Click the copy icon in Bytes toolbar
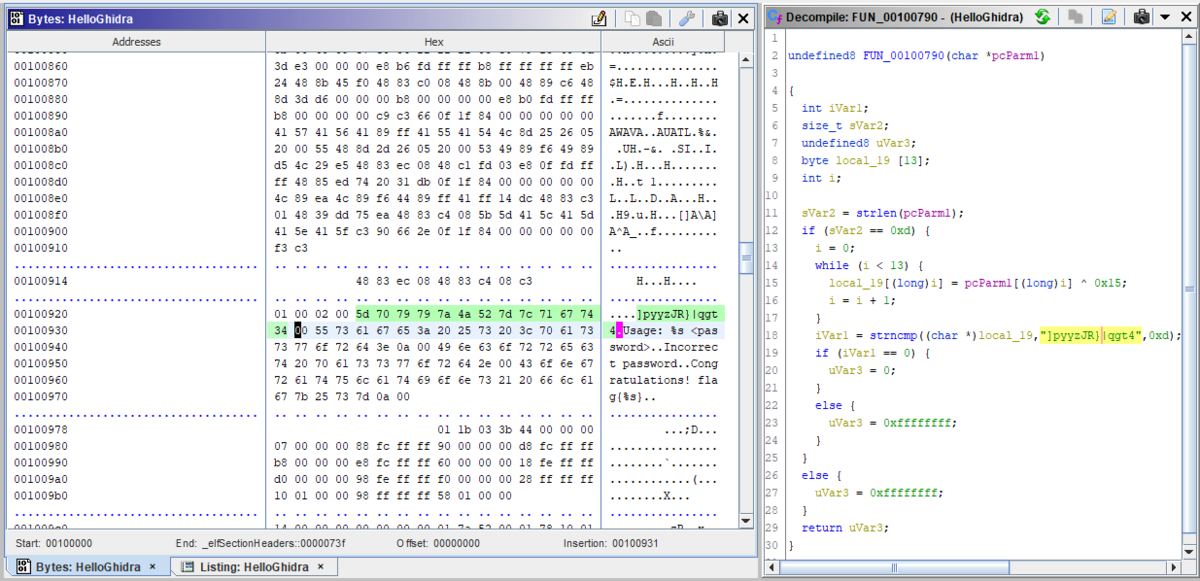The image size is (1200, 581). [632, 18]
